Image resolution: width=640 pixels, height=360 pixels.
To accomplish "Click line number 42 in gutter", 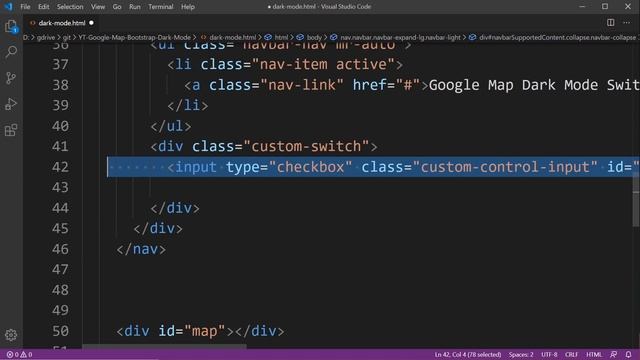I will pyautogui.click(x=60, y=167).
